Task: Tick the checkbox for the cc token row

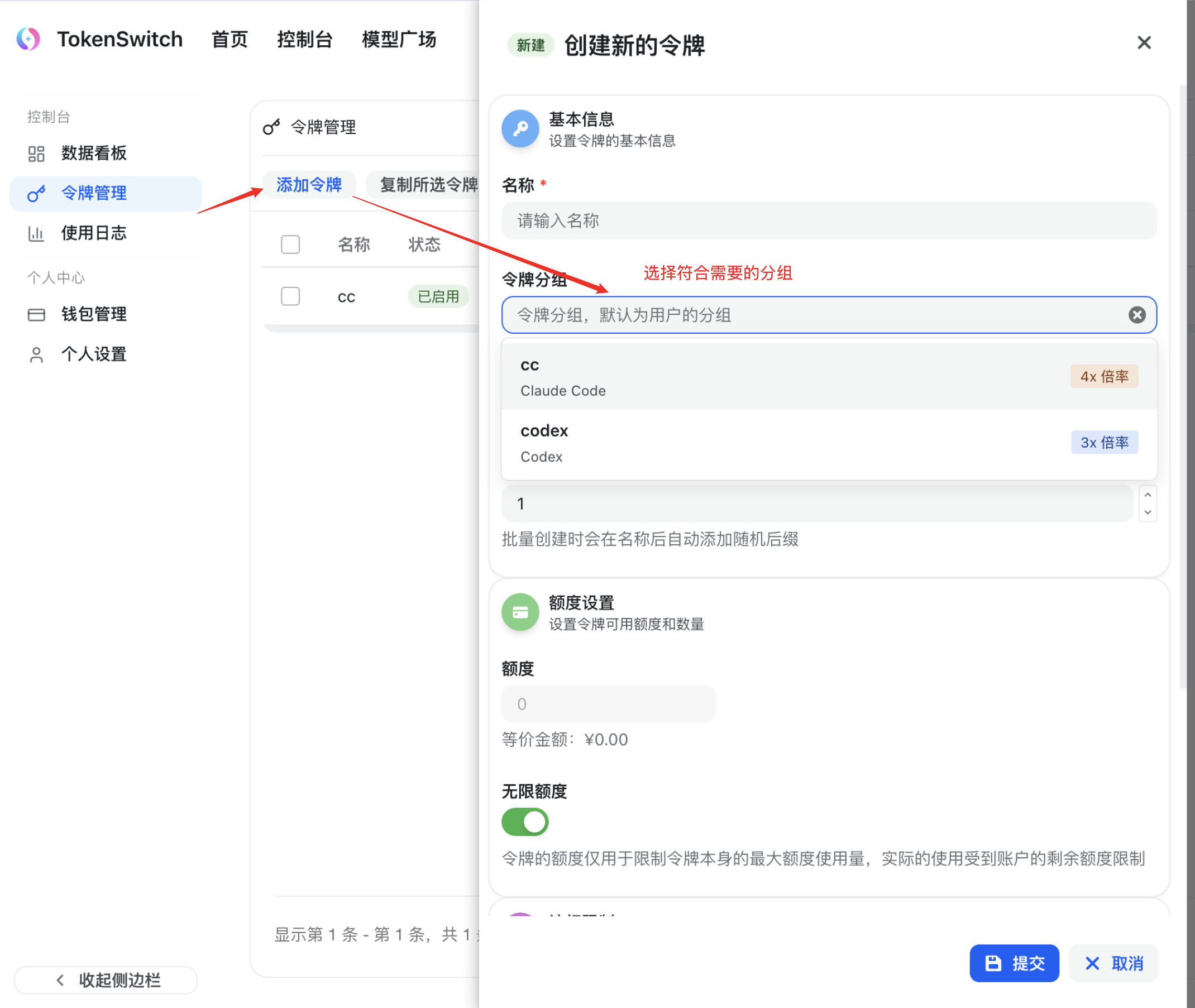Action: click(x=290, y=296)
